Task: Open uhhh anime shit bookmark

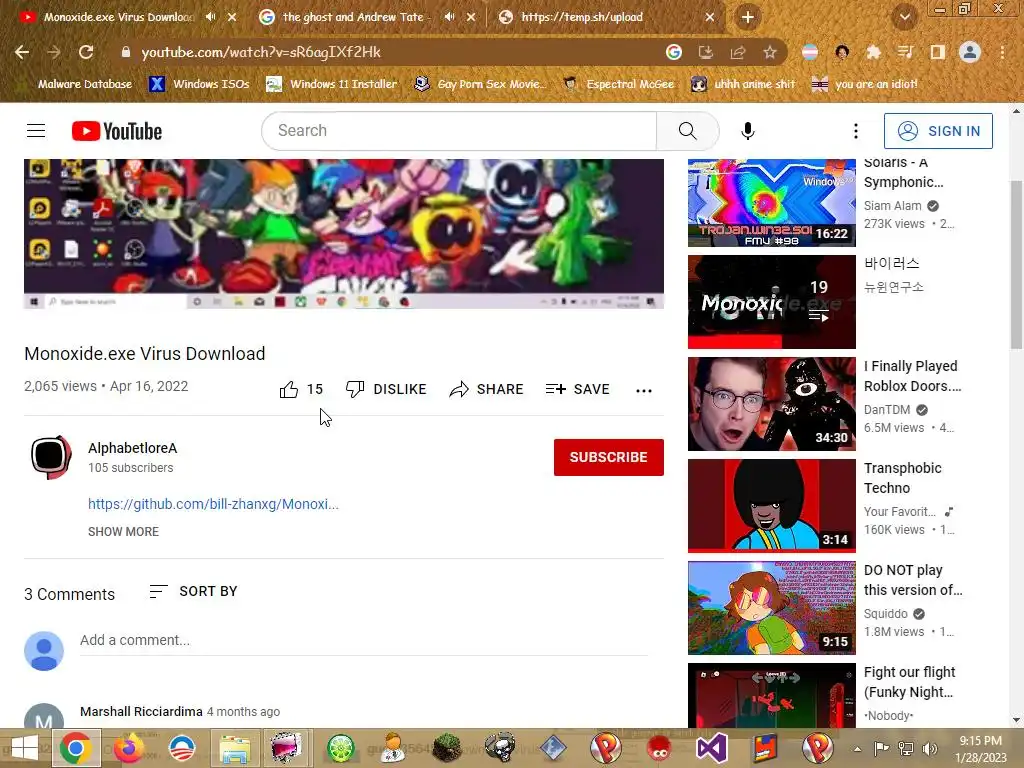Action: point(743,84)
